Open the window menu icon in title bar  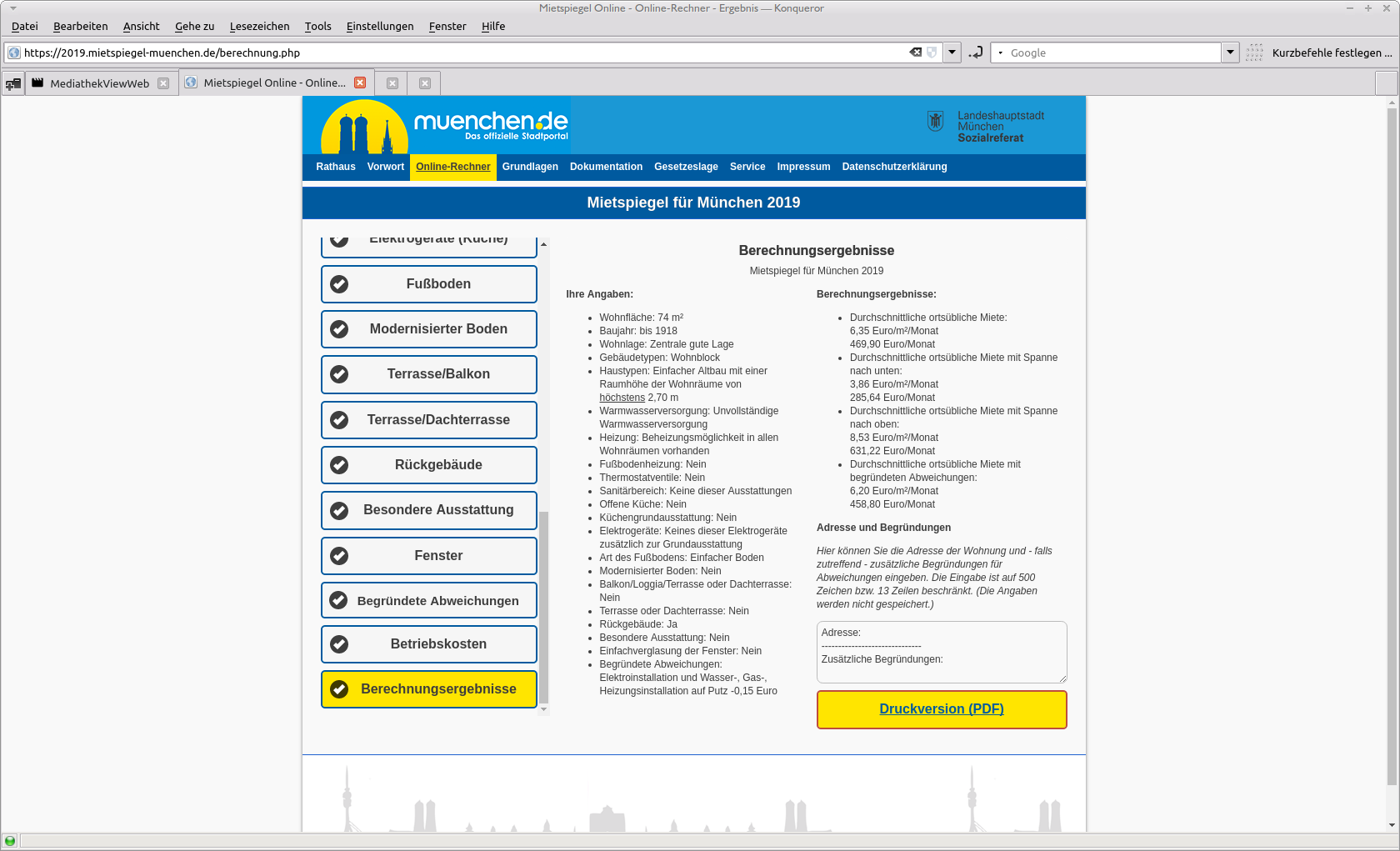(x=12, y=8)
